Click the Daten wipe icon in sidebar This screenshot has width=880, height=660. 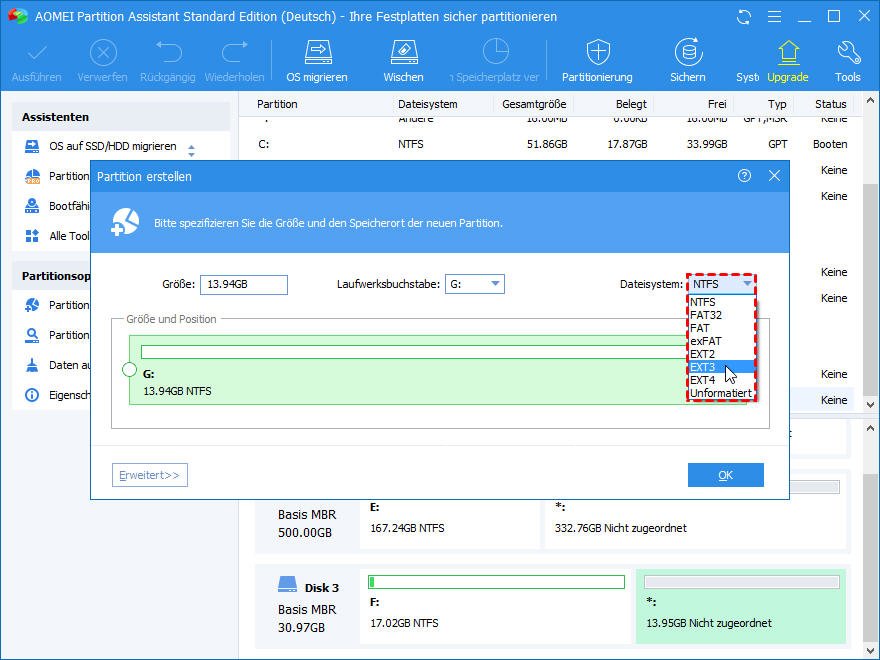[x=32, y=365]
